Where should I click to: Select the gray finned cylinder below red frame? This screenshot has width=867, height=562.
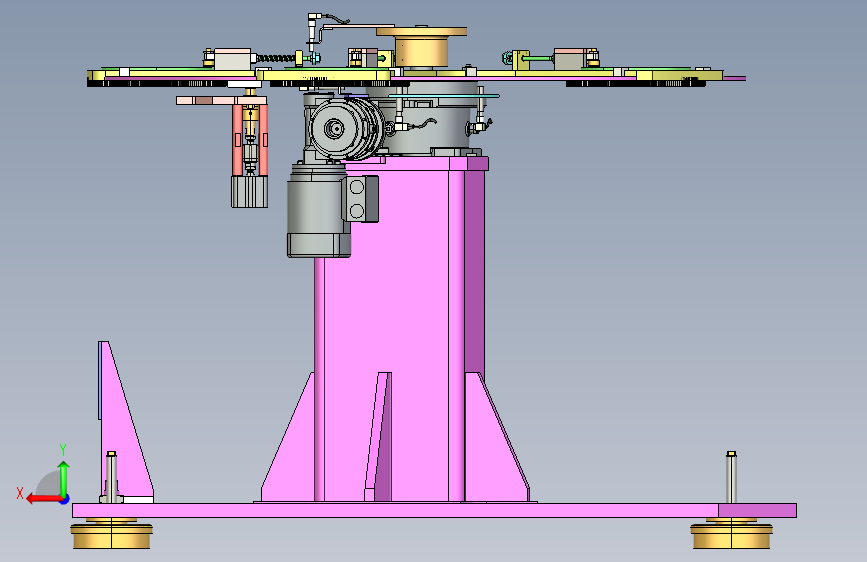249,191
